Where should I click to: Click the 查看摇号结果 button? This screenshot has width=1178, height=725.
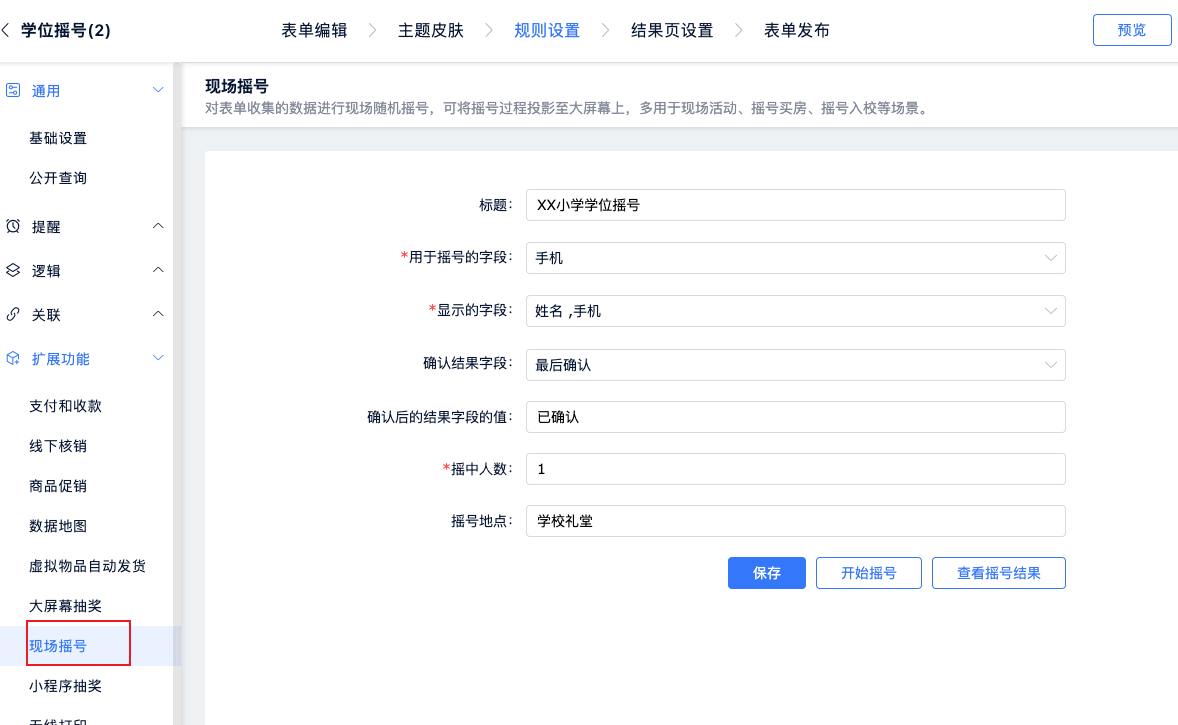pos(998,573)
